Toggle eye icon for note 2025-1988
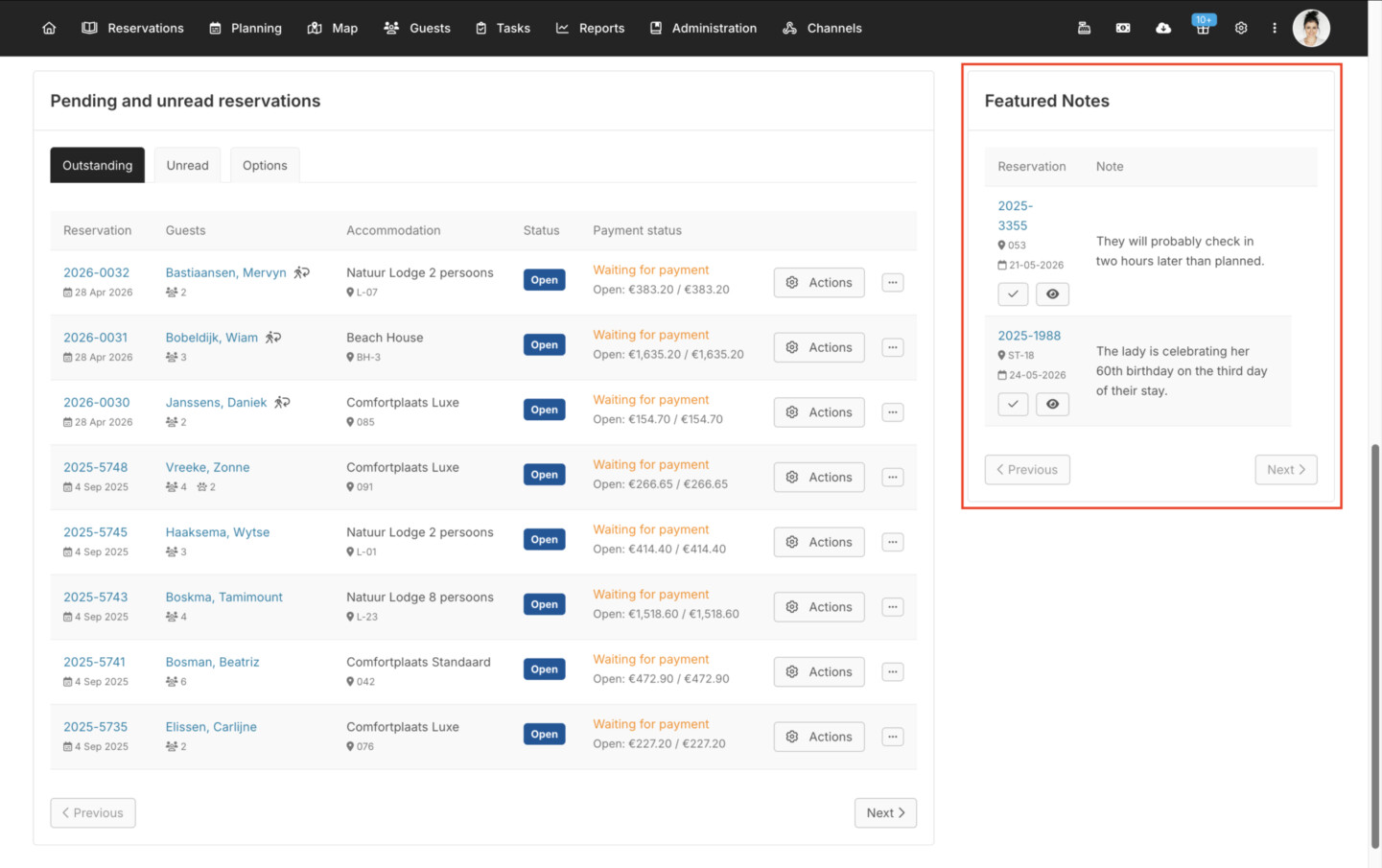This screenshot has width=1382, height=868. (1052, 404)
